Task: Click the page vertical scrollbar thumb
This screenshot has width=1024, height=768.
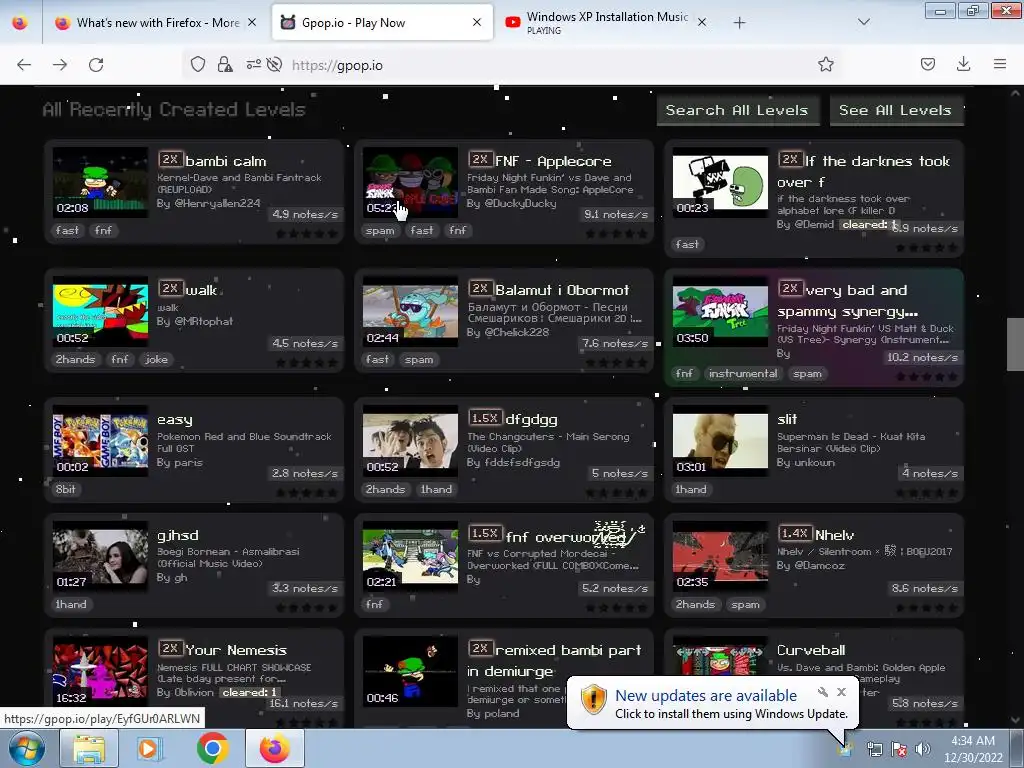Action: [1015, 344]
